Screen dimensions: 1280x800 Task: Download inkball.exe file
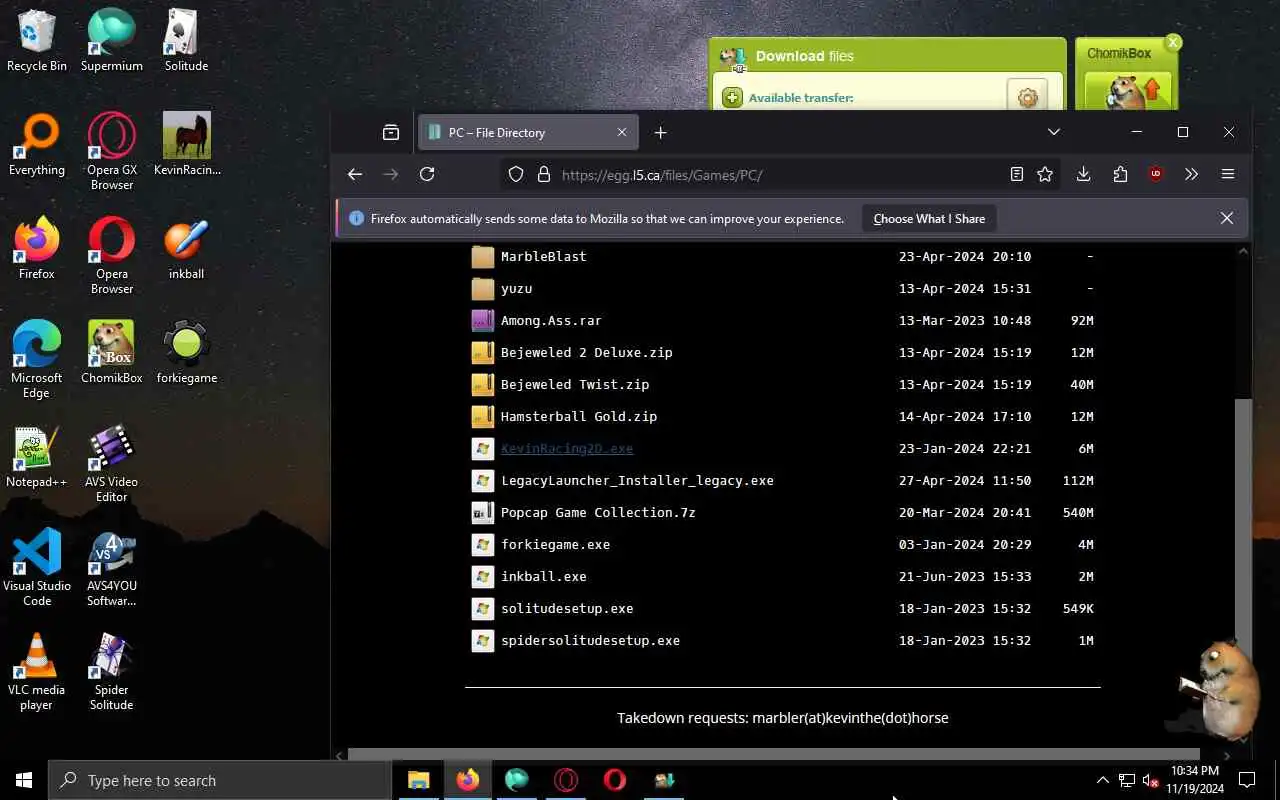[544, 576]
